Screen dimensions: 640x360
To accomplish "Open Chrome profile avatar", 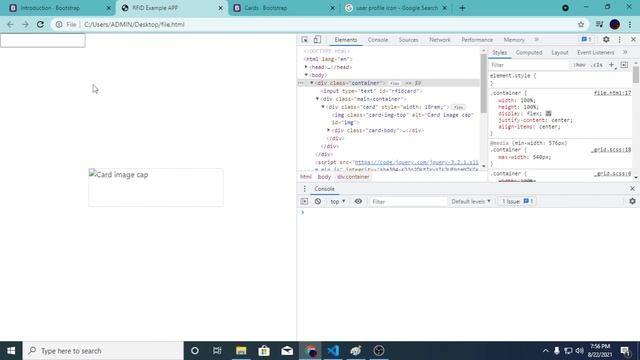I will tap(615, 24).
